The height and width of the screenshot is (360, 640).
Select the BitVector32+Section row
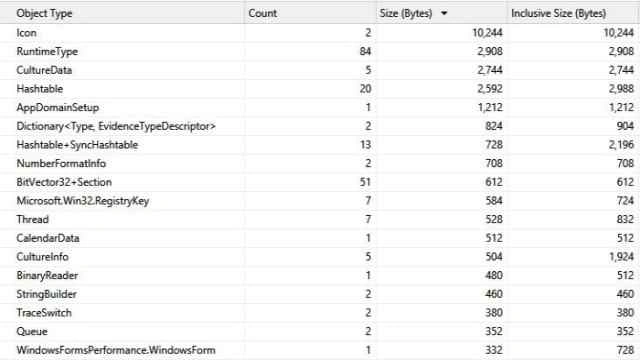click(x=320, y=182)
